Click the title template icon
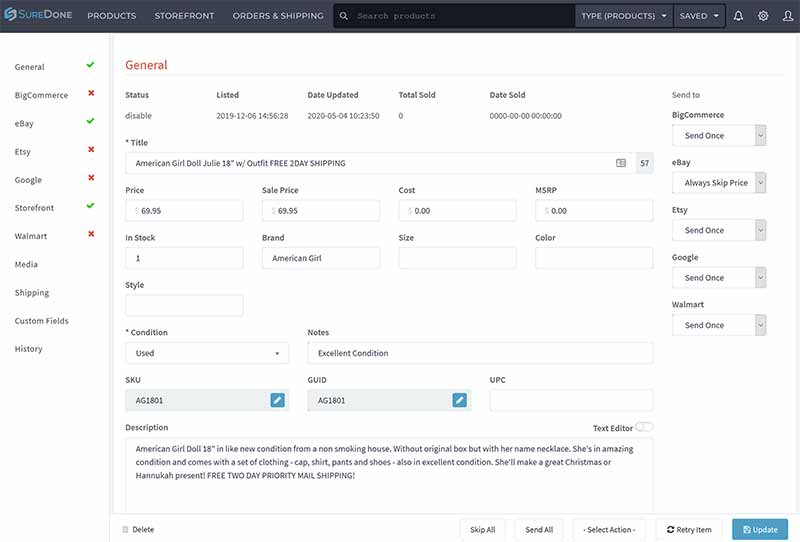This screenshot has width=800, height=542. (x=621, y=163)
